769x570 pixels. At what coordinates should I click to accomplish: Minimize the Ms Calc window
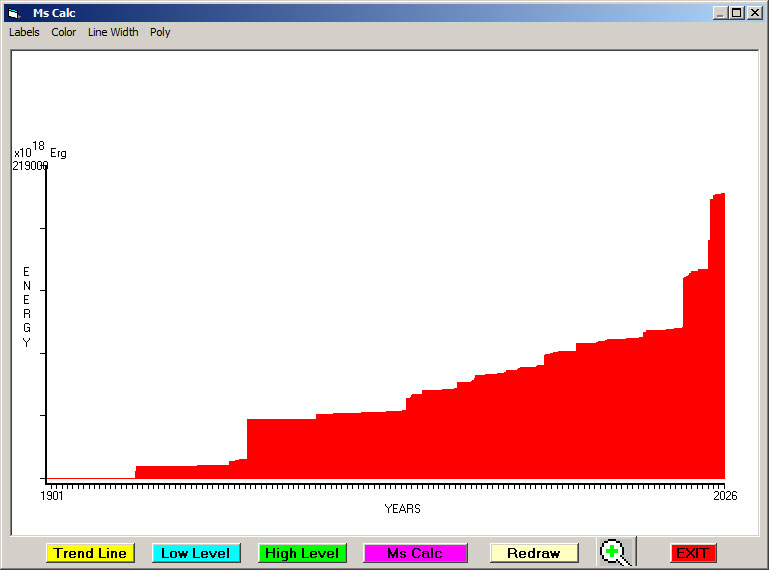[x=720, y=13]
